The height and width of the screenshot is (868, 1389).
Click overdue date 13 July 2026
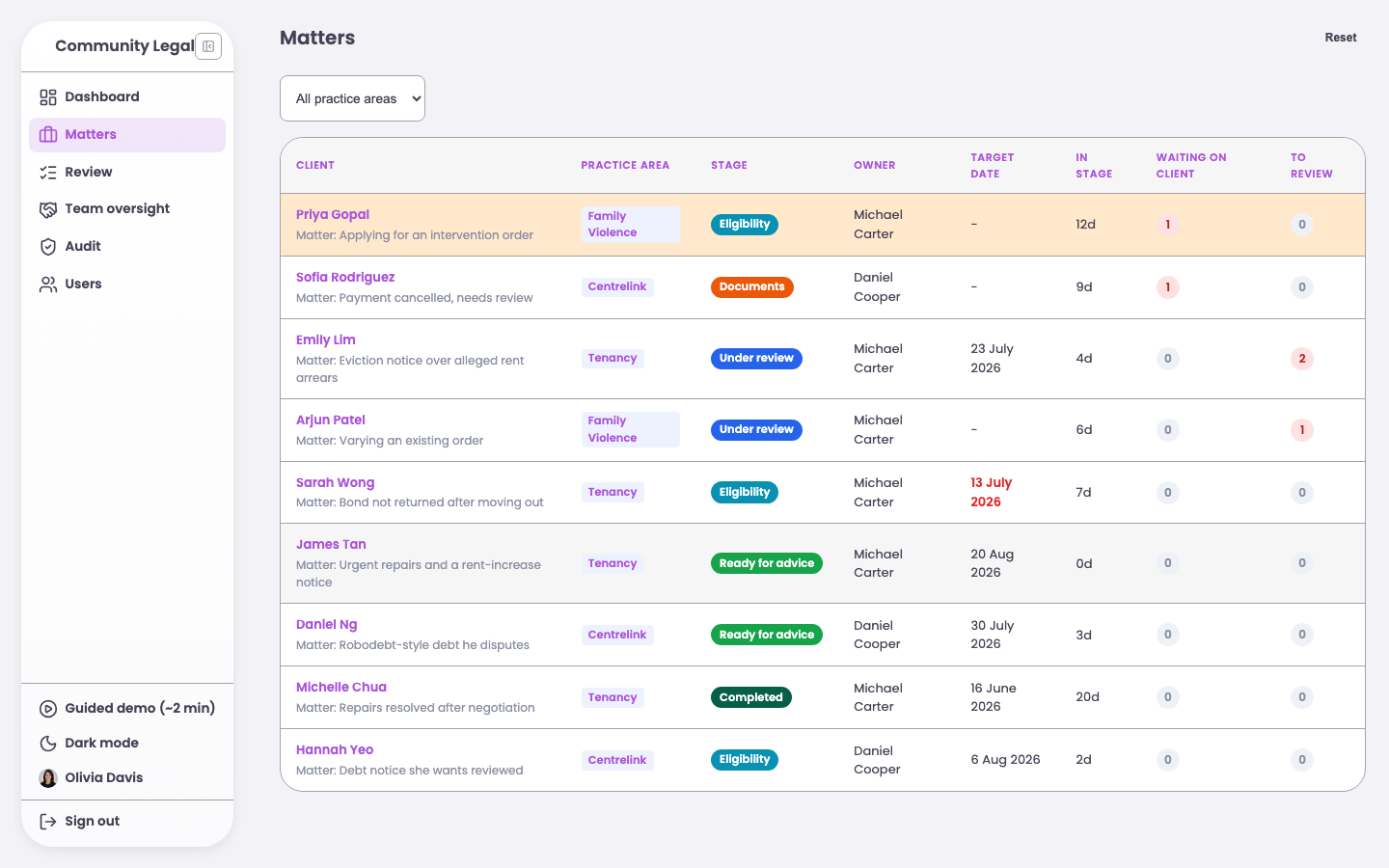coord(992,493)
